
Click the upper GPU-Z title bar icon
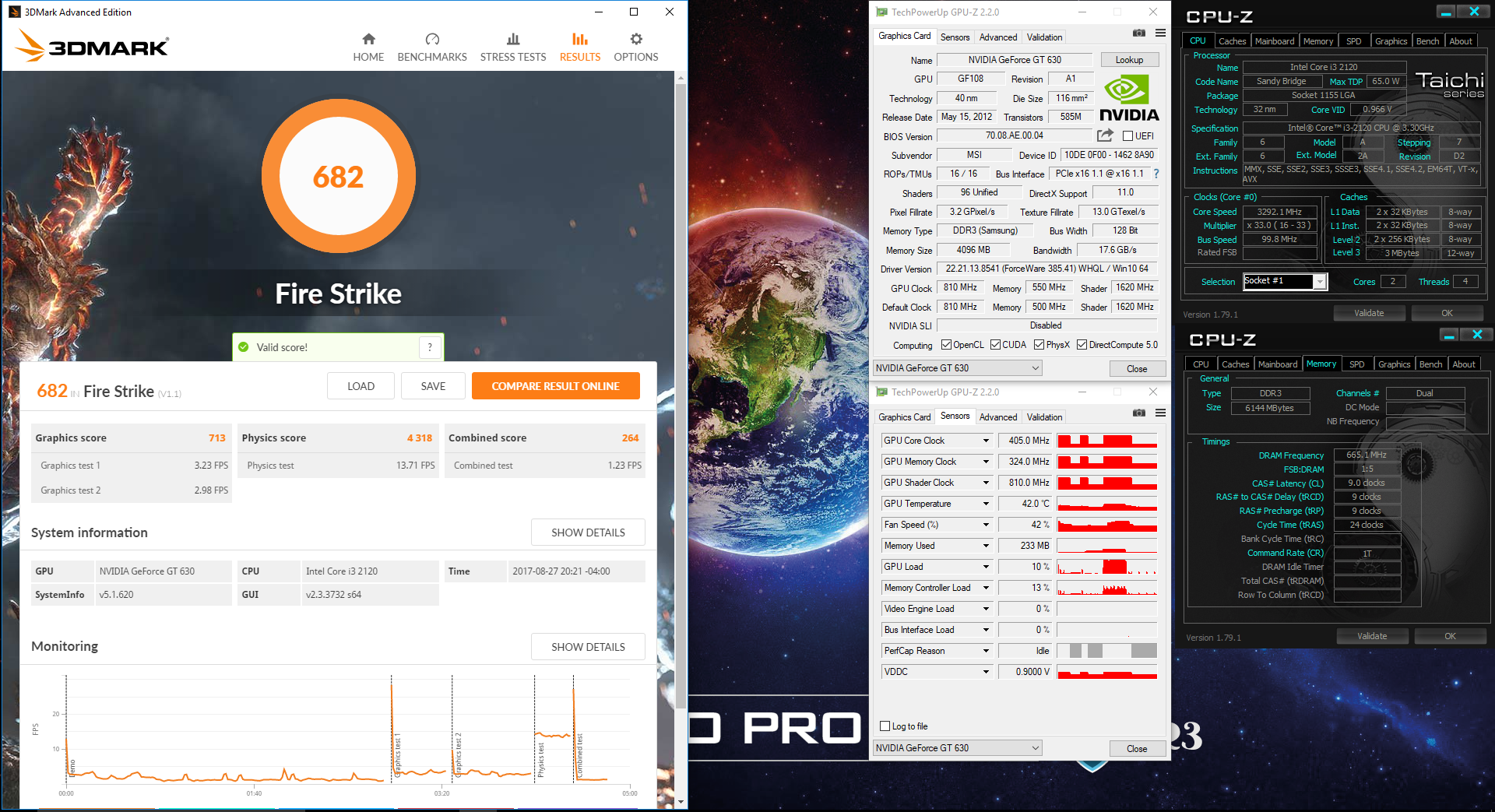tap(881, 12)
